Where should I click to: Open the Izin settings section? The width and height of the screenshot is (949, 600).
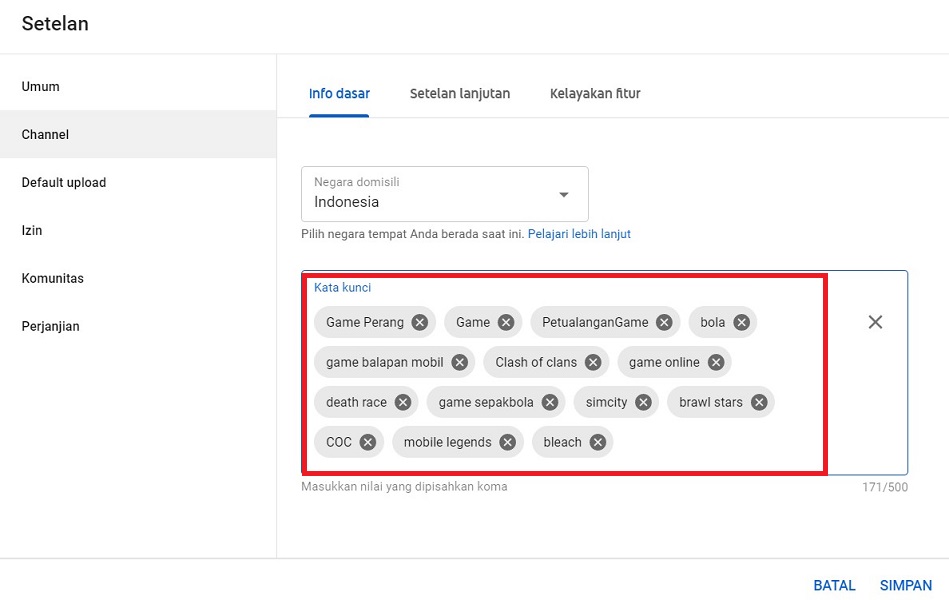(138, 230)
